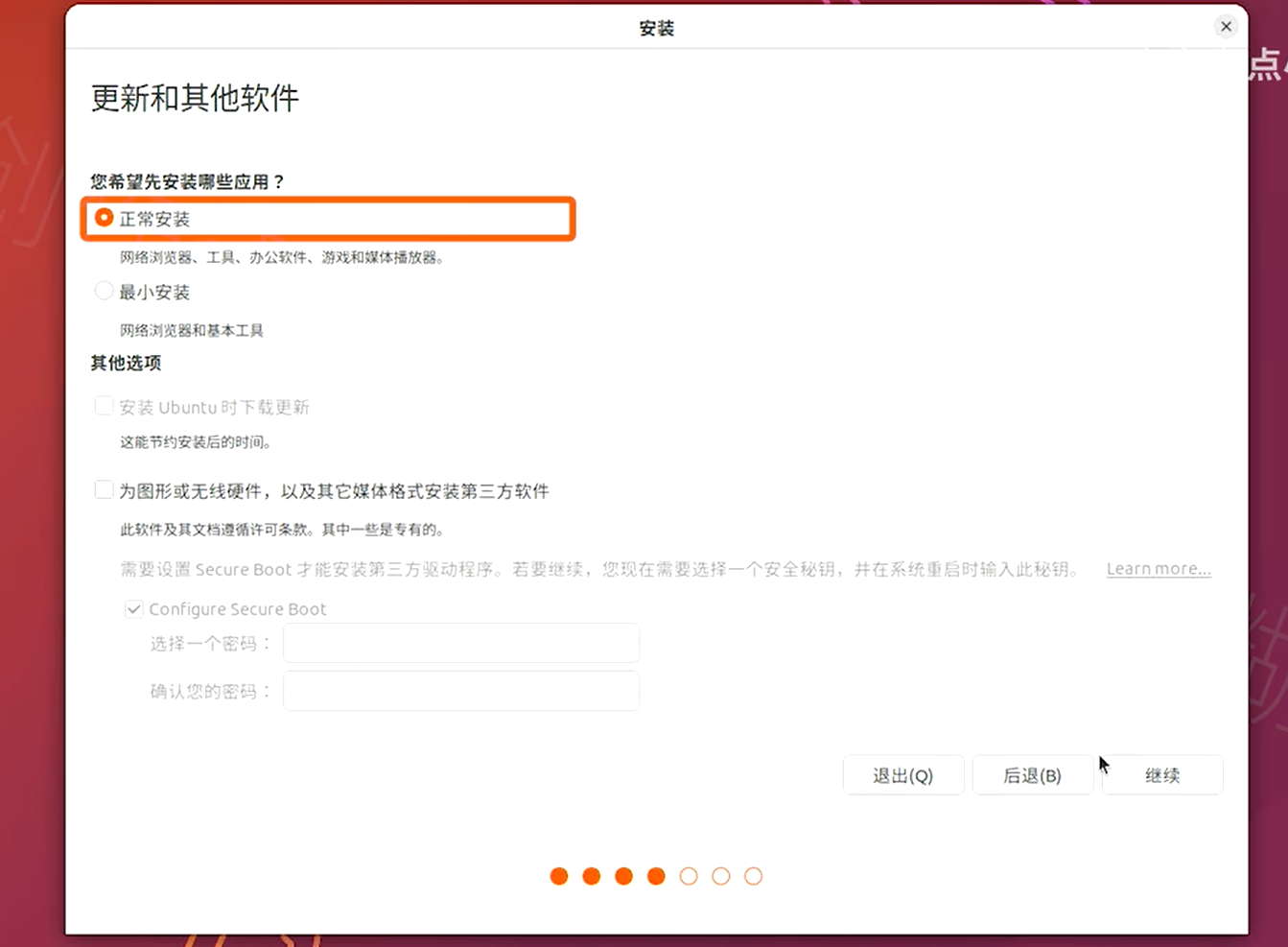The width and height of the screenshot is (1288, 947).
Task: Toggle the Configure Secure Boot checkbox
Action: click(134, 609)
